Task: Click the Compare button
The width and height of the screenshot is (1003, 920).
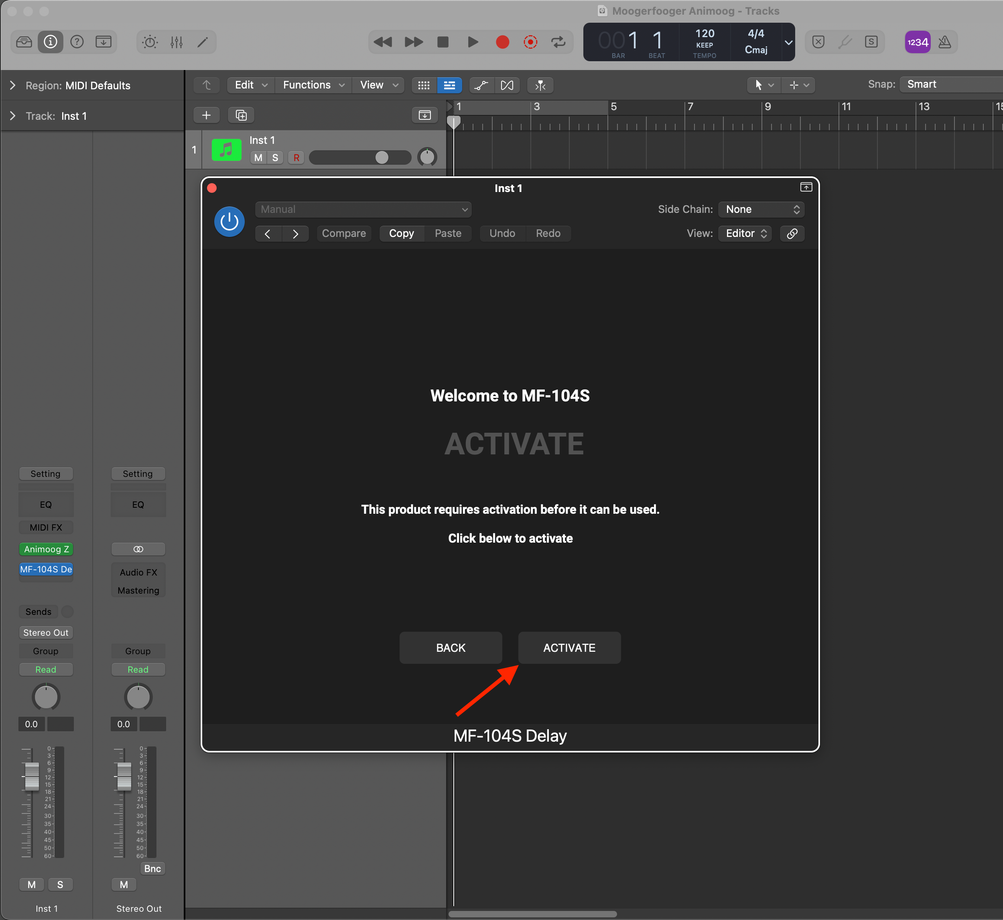Action: (x=344, y=234)
